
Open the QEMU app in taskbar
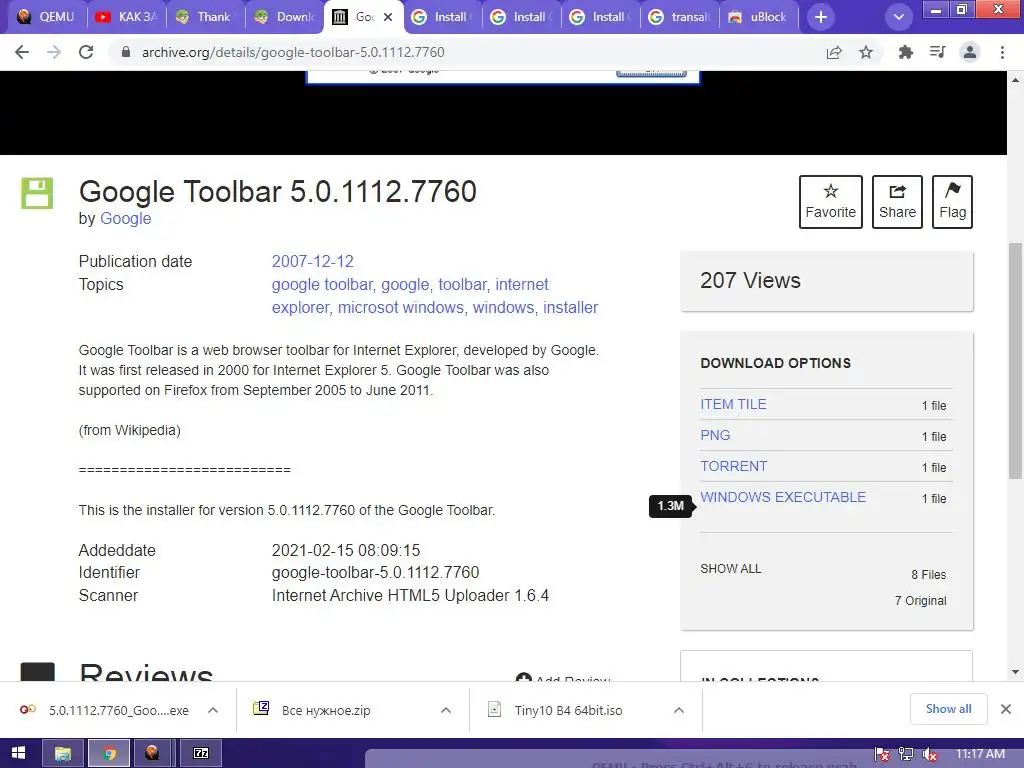[152, 754]
